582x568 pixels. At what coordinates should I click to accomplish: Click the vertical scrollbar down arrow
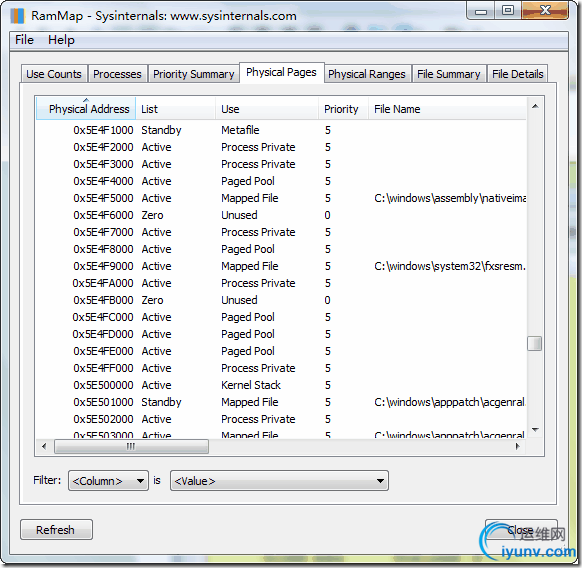(535, 430)
